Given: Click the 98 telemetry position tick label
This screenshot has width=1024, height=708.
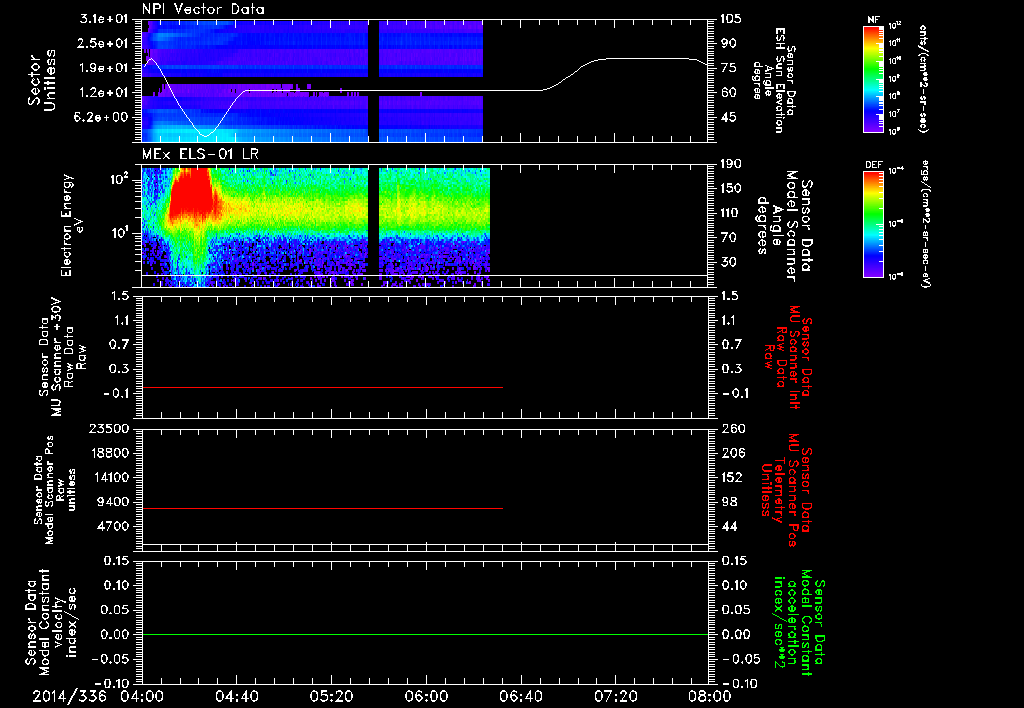Looking at the screenshot, I should click(x=728, y=502).
